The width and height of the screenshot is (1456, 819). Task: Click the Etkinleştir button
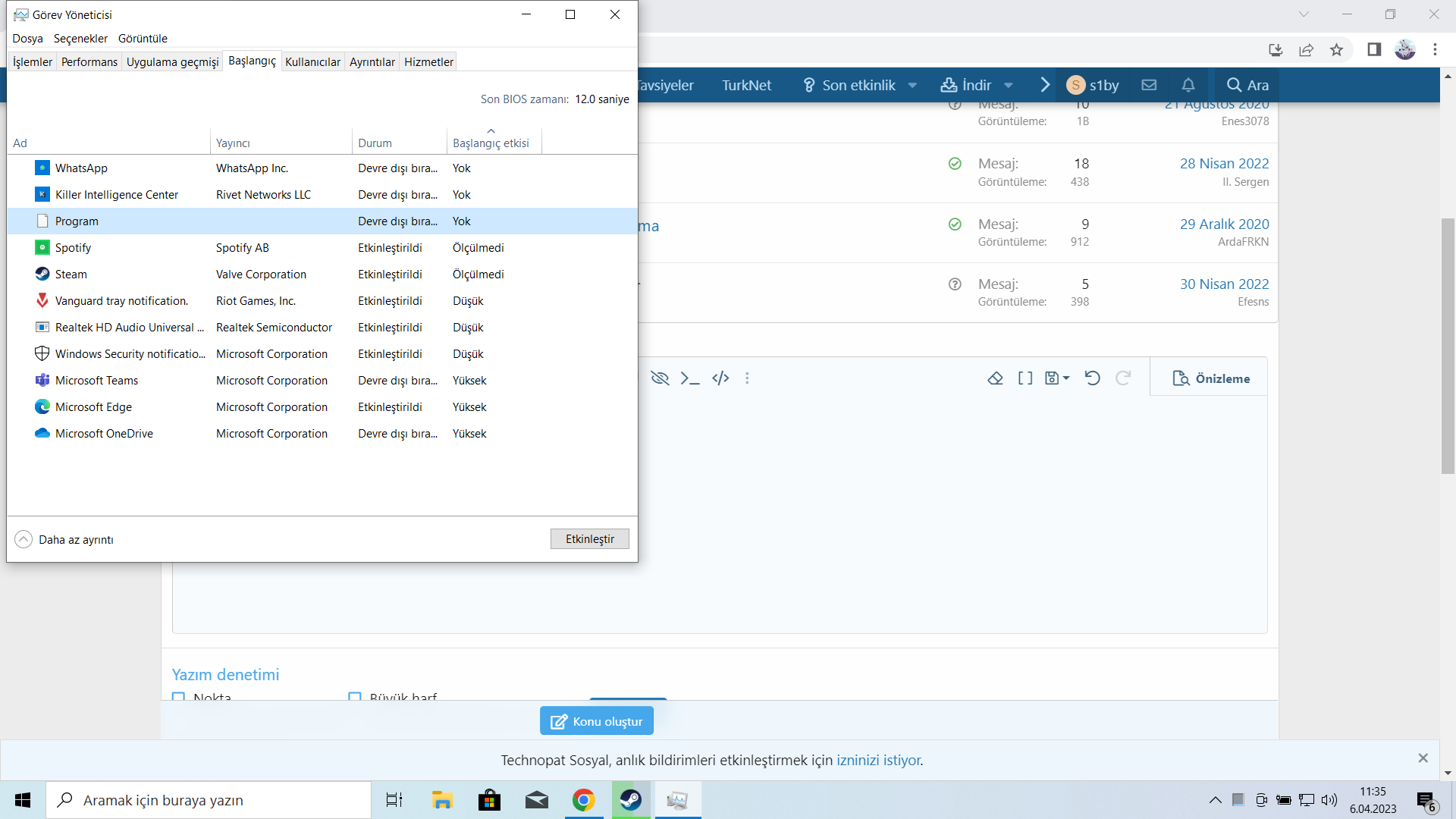(x=589, y=539)
